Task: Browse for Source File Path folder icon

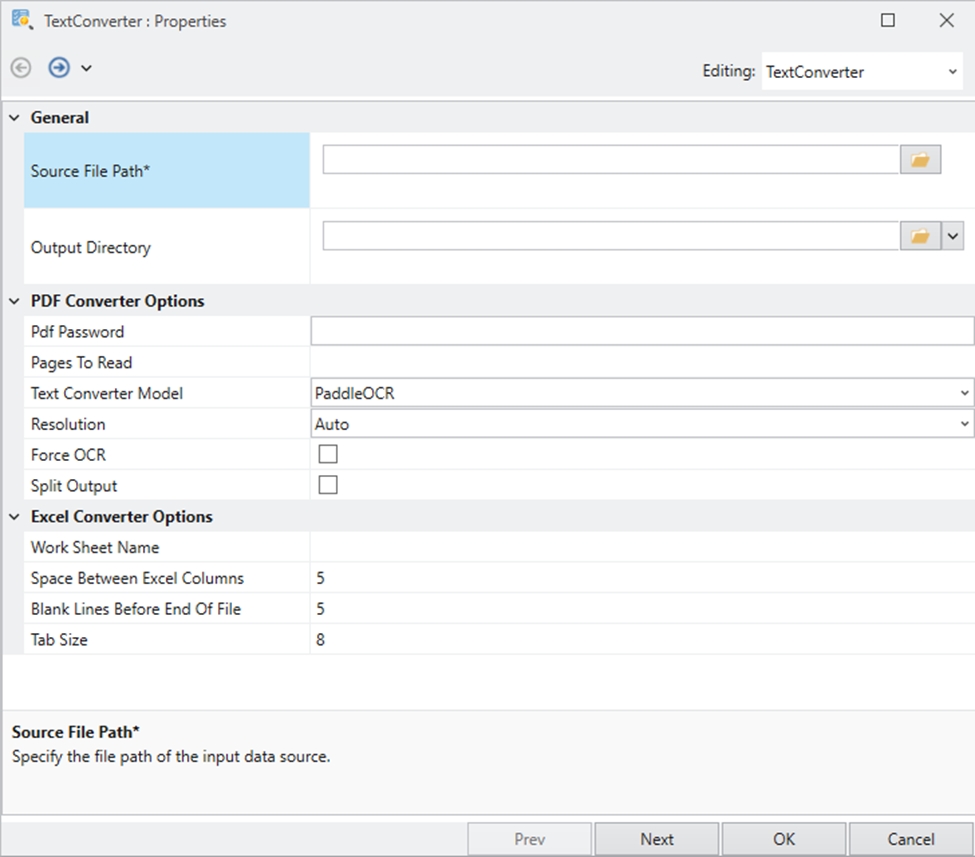Action: point(920,160)
